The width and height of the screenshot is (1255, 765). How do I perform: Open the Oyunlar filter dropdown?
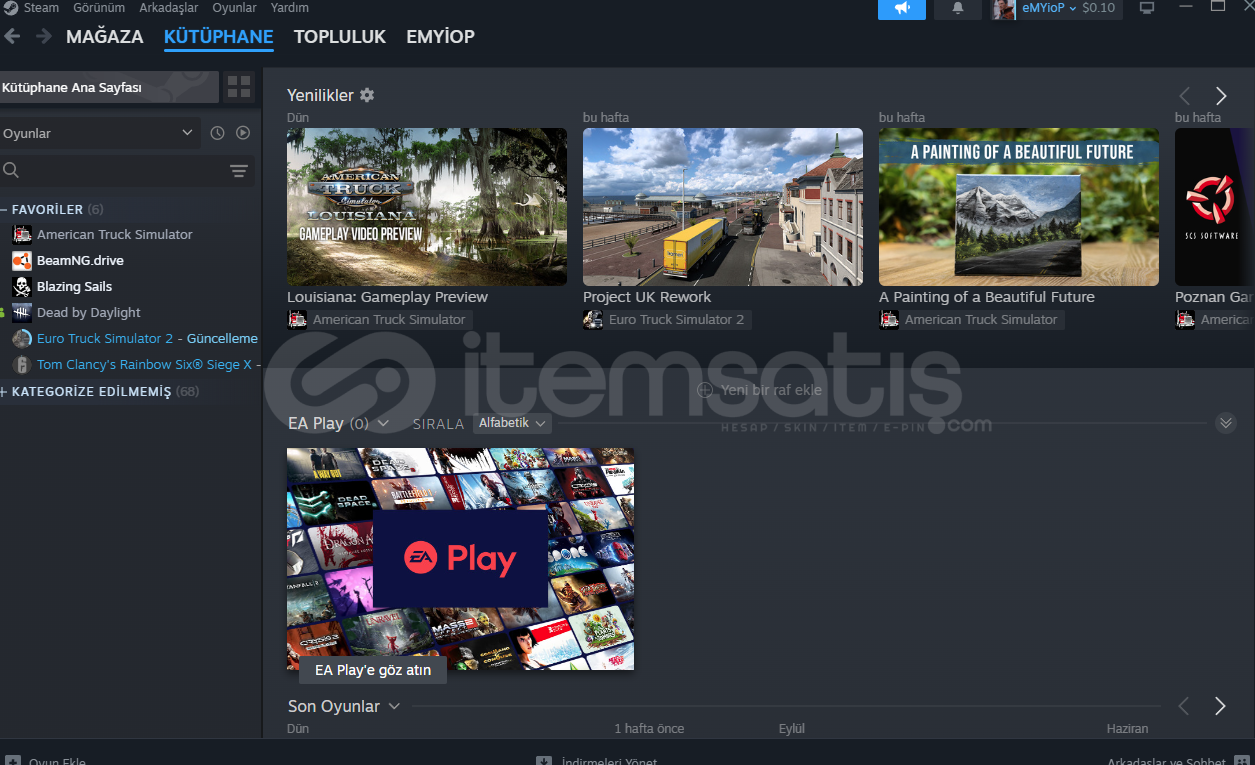pyautogui.click(x=98, y=133)
